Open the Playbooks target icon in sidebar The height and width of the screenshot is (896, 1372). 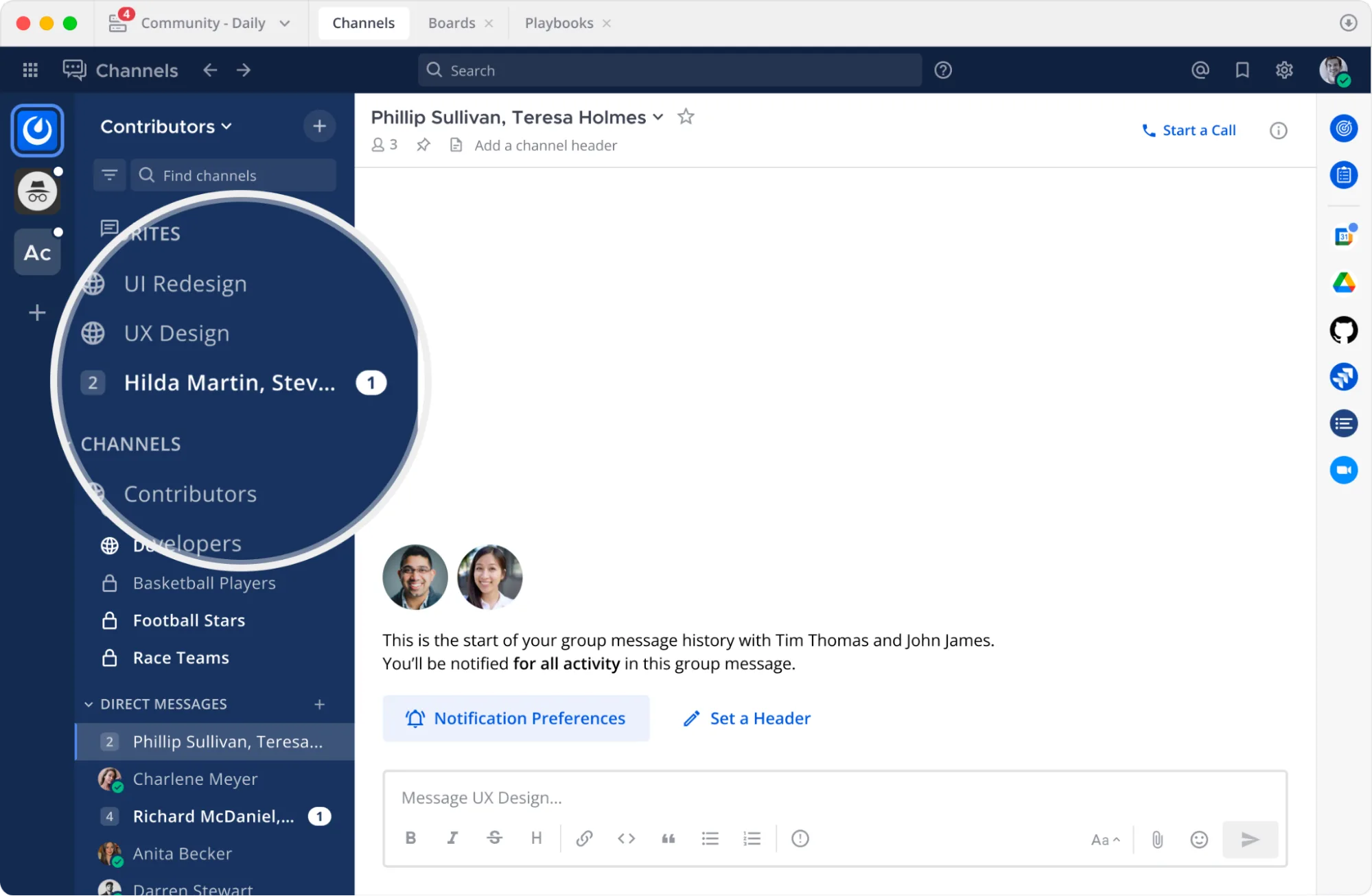point(1344,128)
